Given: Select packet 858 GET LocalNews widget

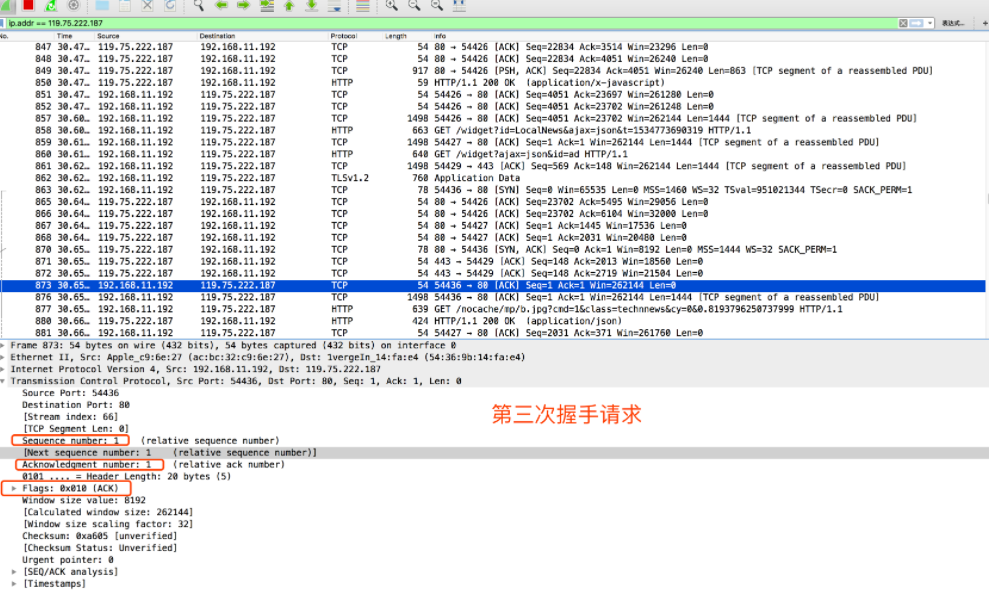Looking at the screenshot, I should pos(492,131).
